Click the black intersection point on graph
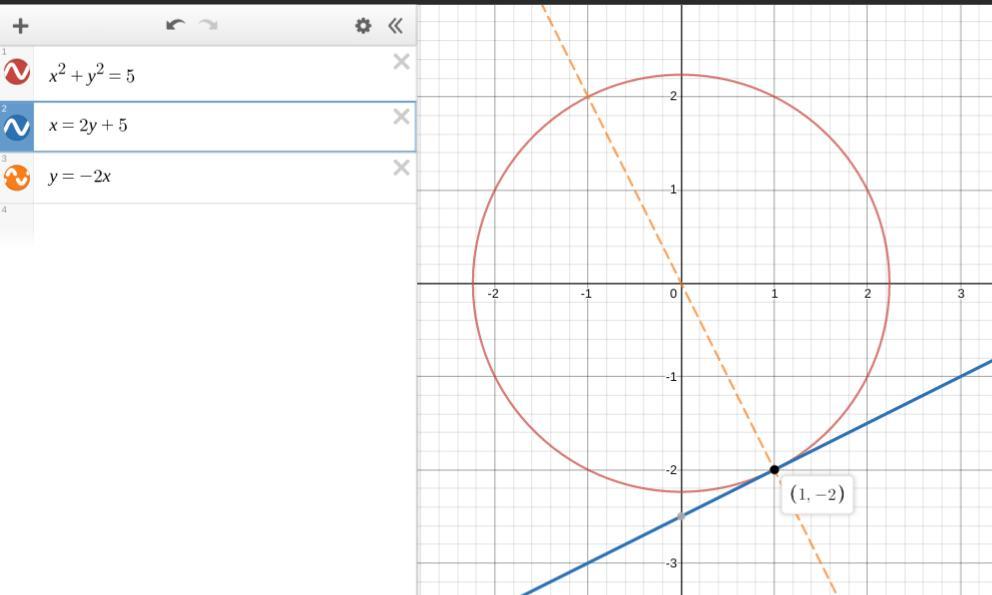Image resolution: width=992 pixels, height=595 pixels. [774, 470]
